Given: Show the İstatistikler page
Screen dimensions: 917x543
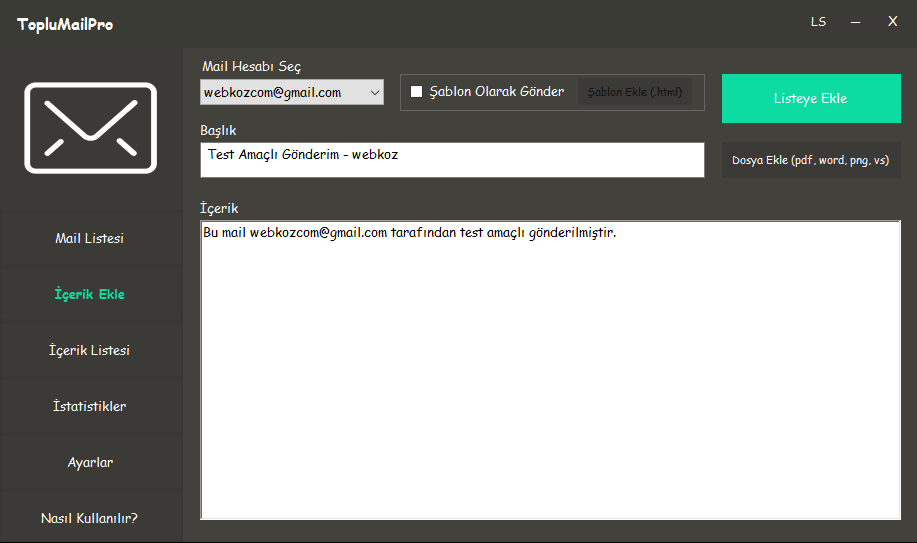Looking at the screenshot, I should click(90, 407).
